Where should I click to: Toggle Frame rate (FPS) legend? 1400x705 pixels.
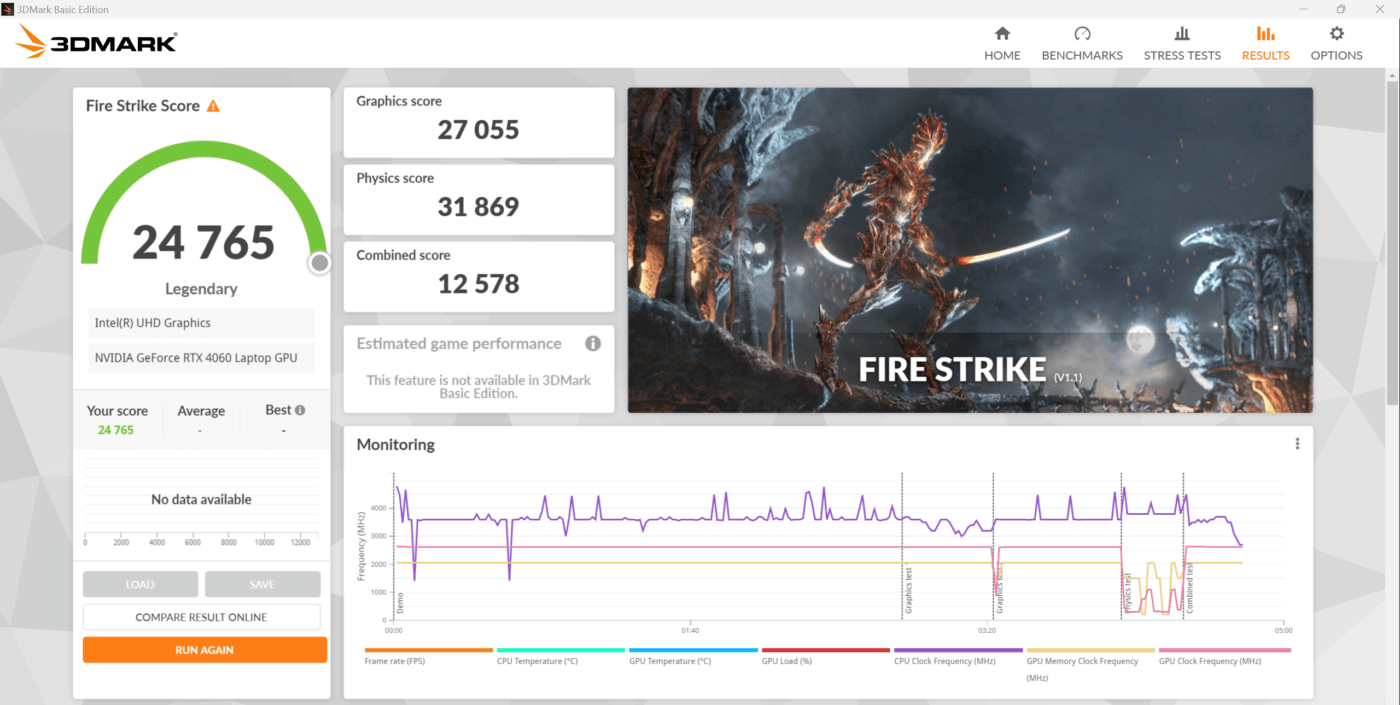click(428, 656)
